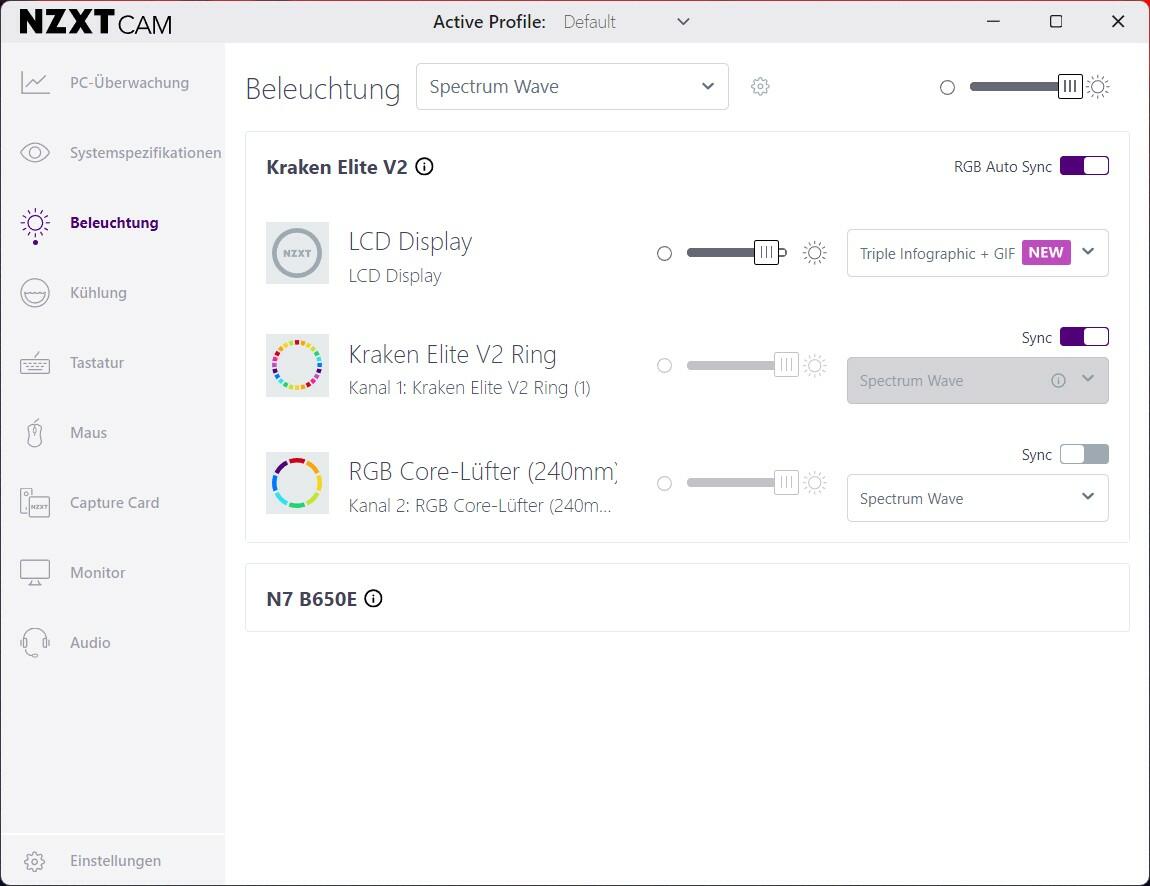This screenshot has height=886, width=1150.
Task: Open the Spectrum Wave lighting mode dropdown
Action: [x=572, y=87]
